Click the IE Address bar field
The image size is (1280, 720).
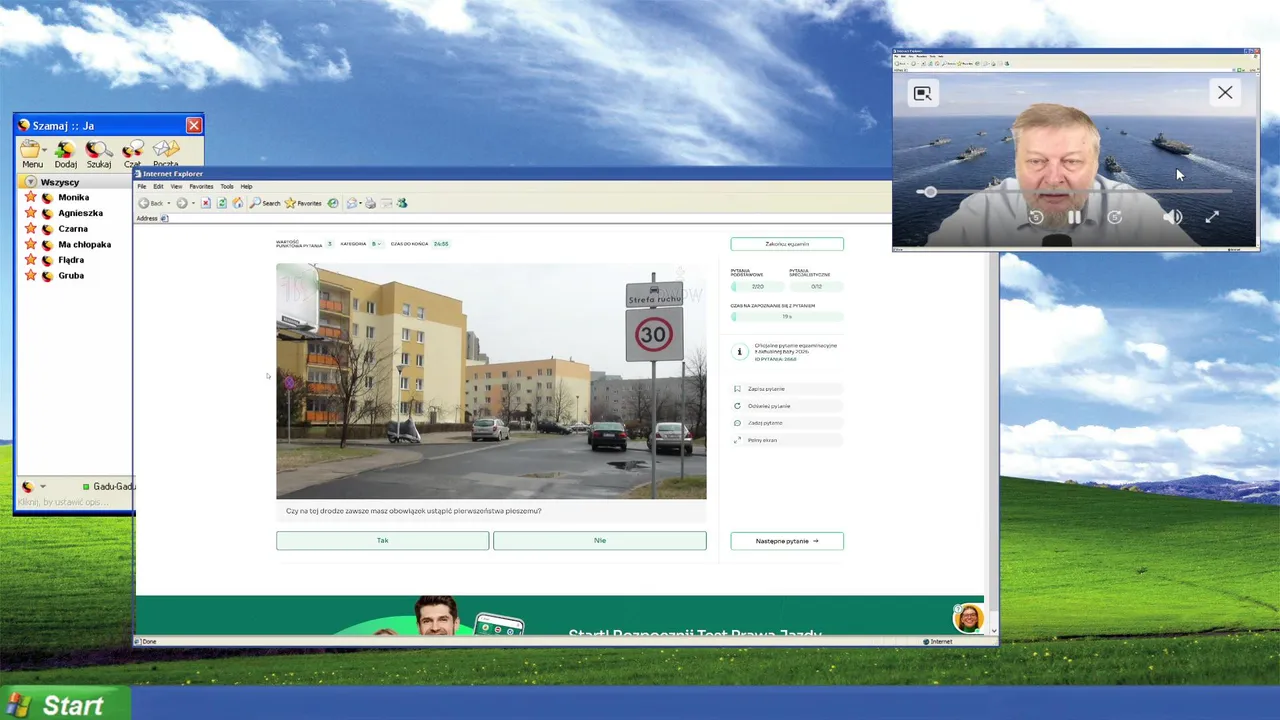pyautogui.click(x=525, y=218)
